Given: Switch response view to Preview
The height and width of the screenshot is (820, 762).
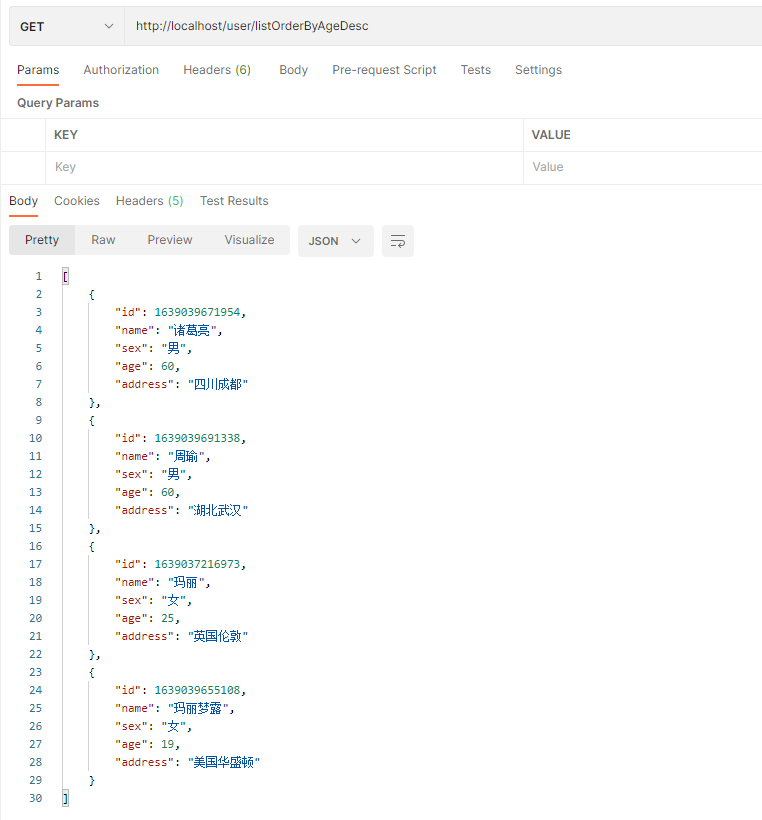Looking at the screenshot, I should coord(170,240).
